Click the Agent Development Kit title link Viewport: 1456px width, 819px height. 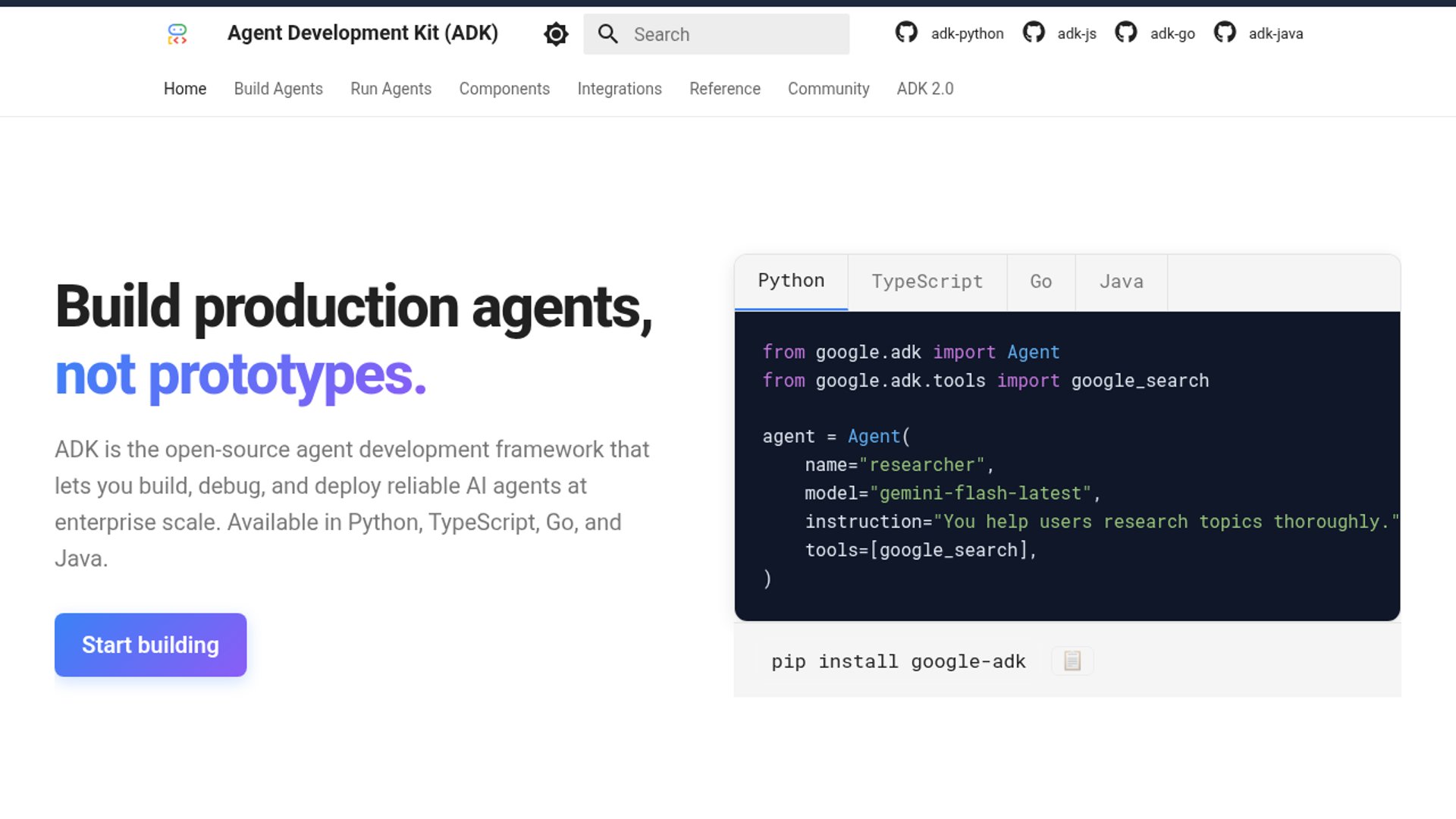[x=362, y=33]
